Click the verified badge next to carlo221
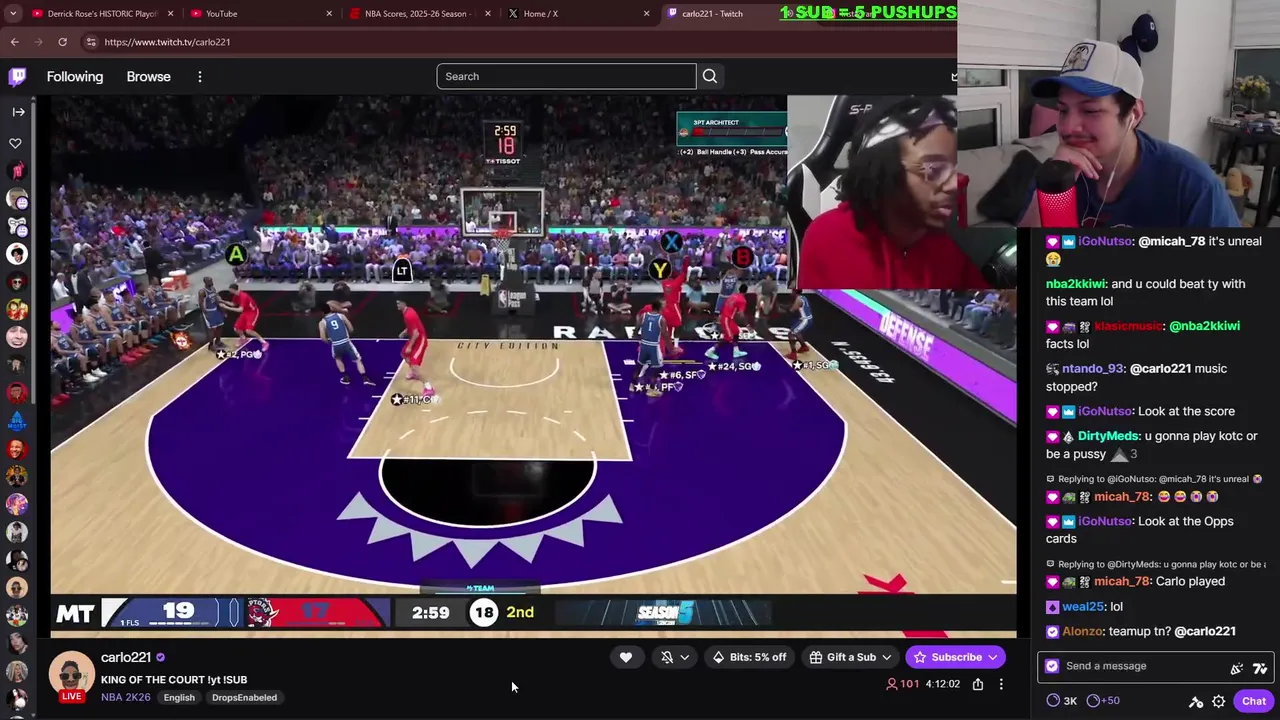Screen dimensions: 1280x720 click(x=160, y=657)
